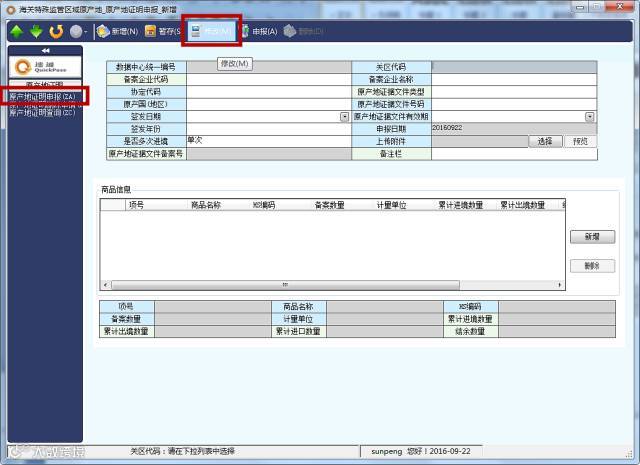
Task: Click the goods table scrollbar right arrow
Action: pos(560,285)
